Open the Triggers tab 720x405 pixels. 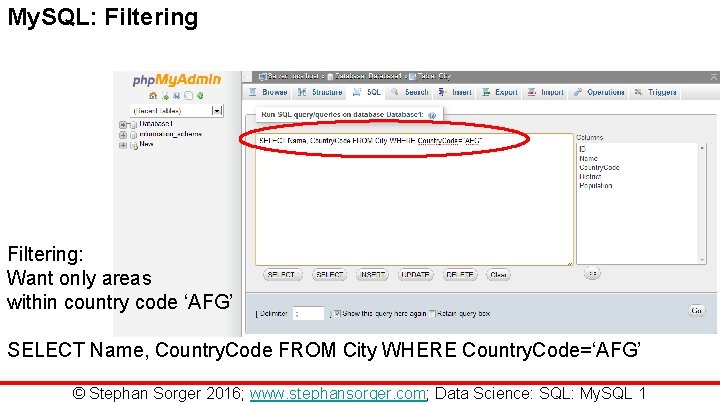click(x=655, y=92)
